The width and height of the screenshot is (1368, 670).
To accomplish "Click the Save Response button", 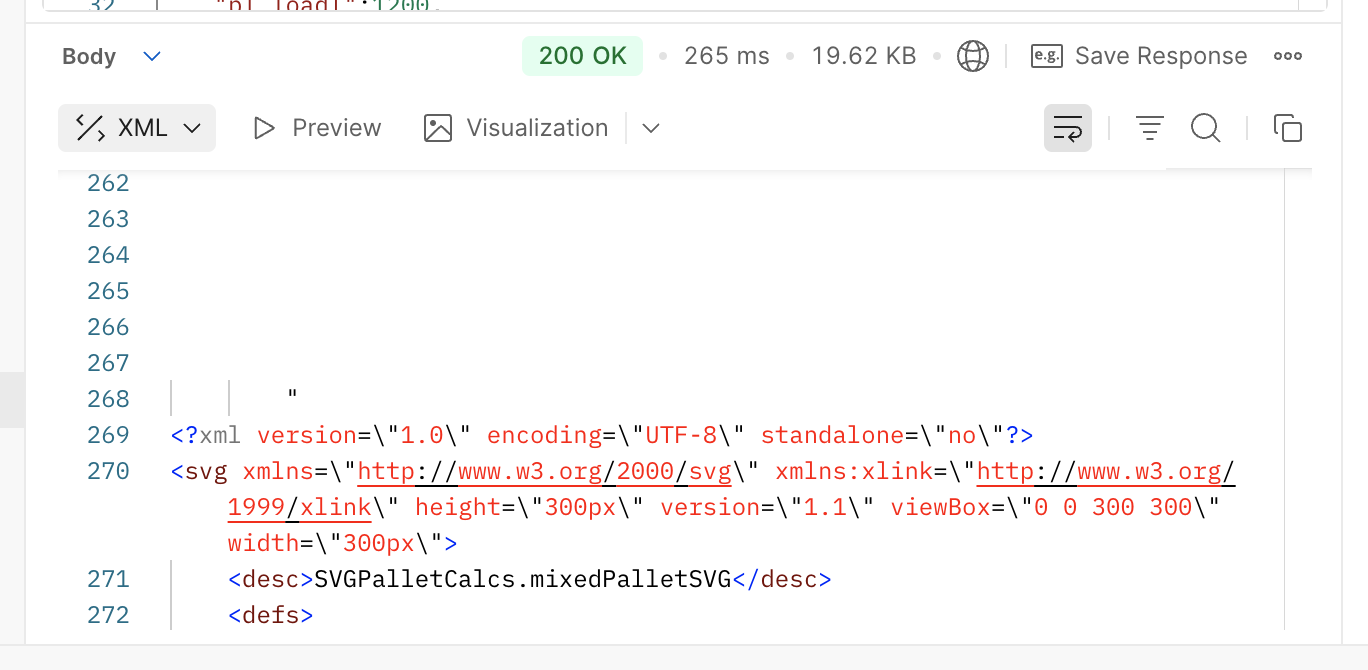I will tap(1160, 56).
